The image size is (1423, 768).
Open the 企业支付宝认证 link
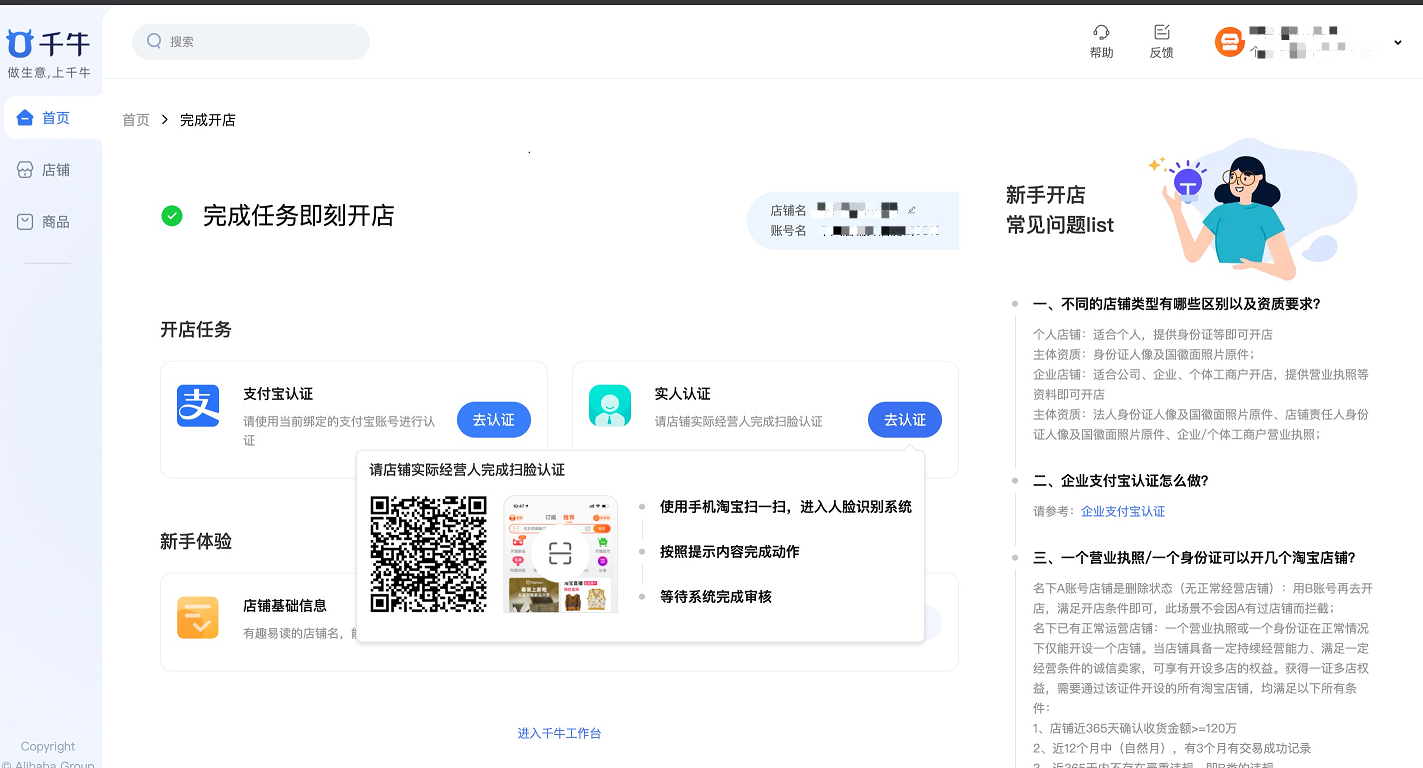coord(1122,511)
